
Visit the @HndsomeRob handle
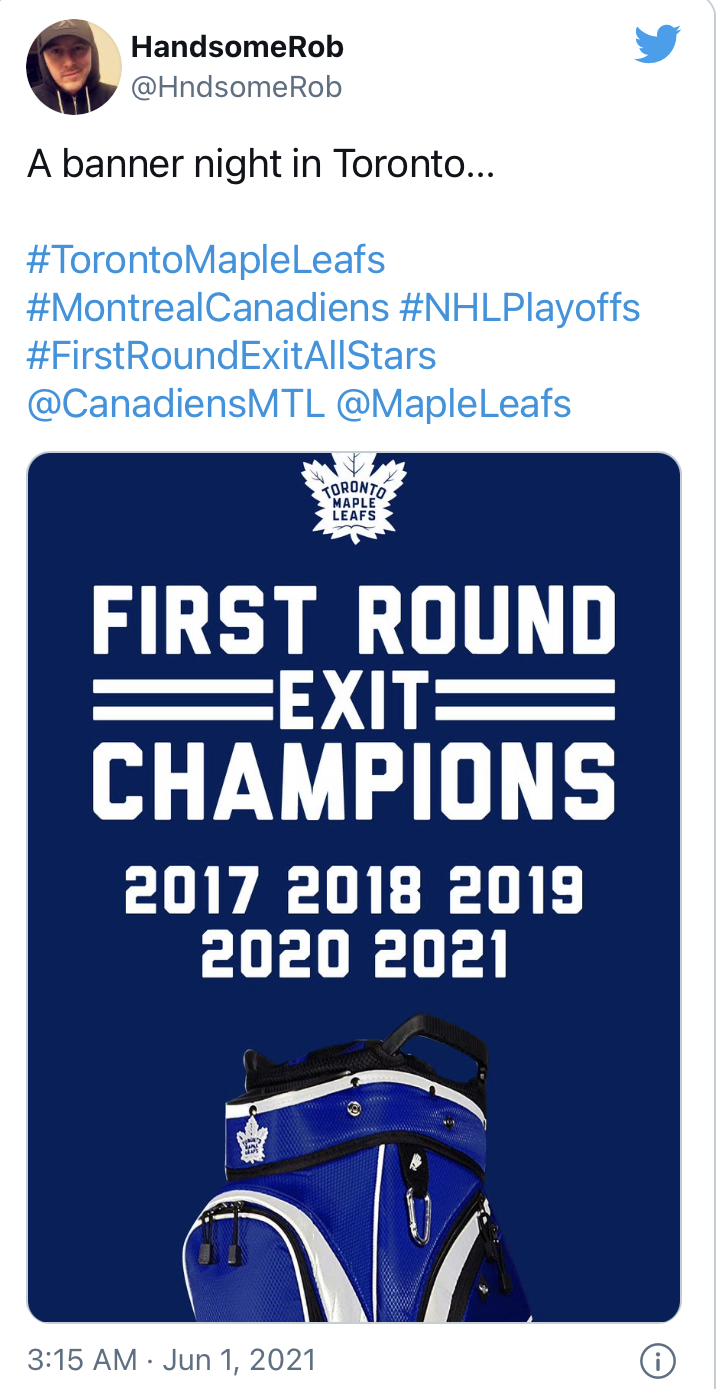(x=236, y=88)
